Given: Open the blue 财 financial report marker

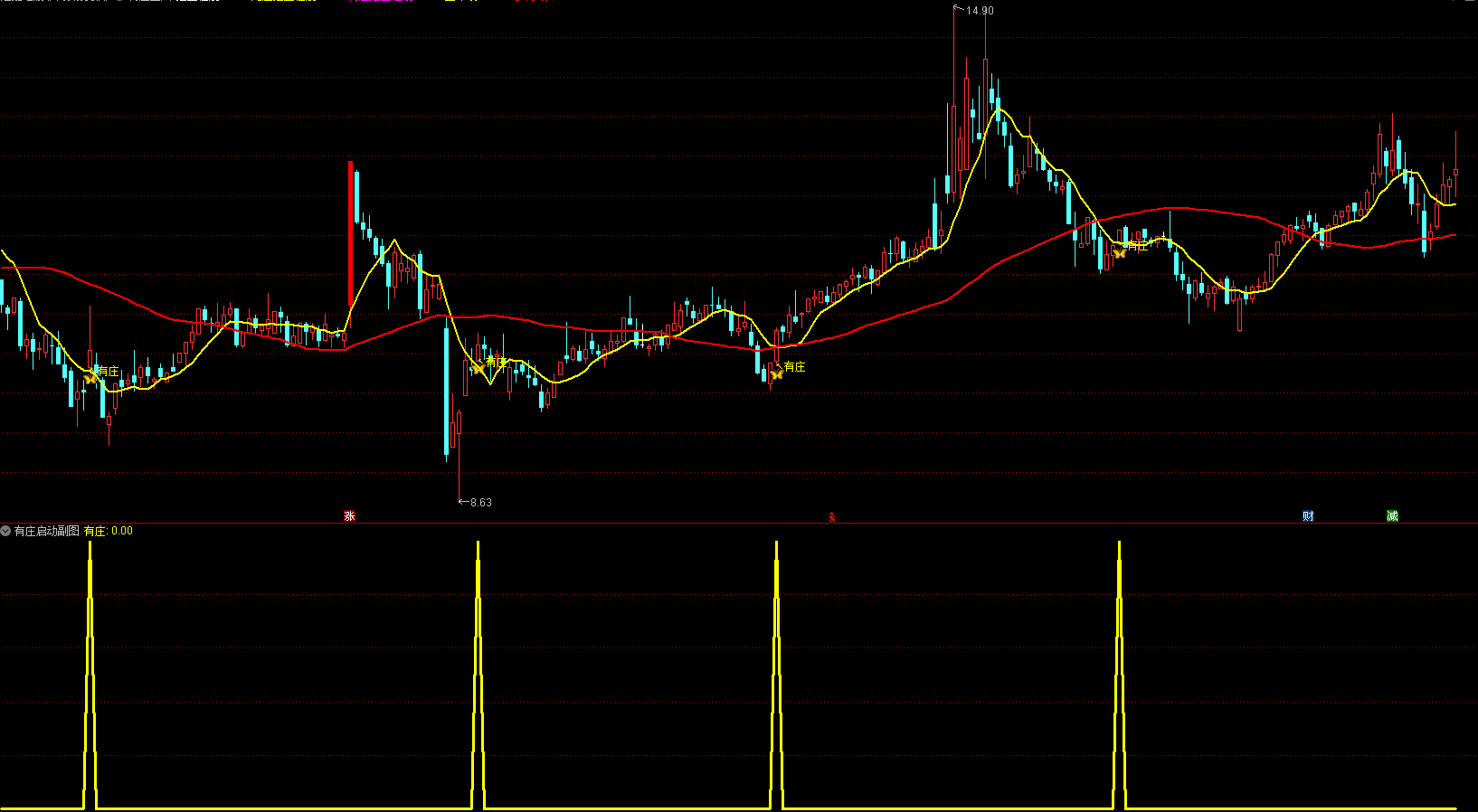Looking at the screenshot, I should [1308, 516].
